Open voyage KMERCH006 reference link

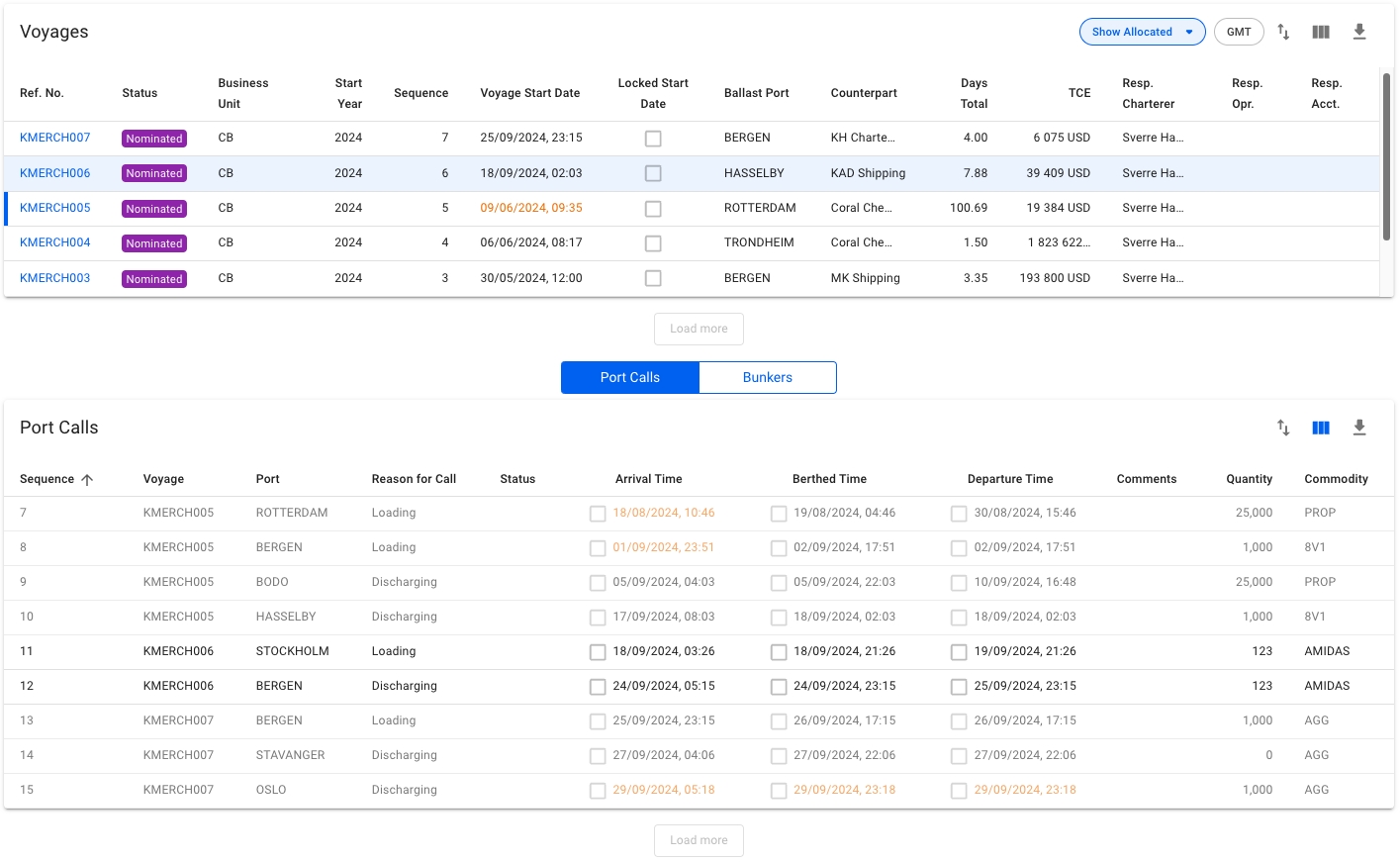click(55, 173)
